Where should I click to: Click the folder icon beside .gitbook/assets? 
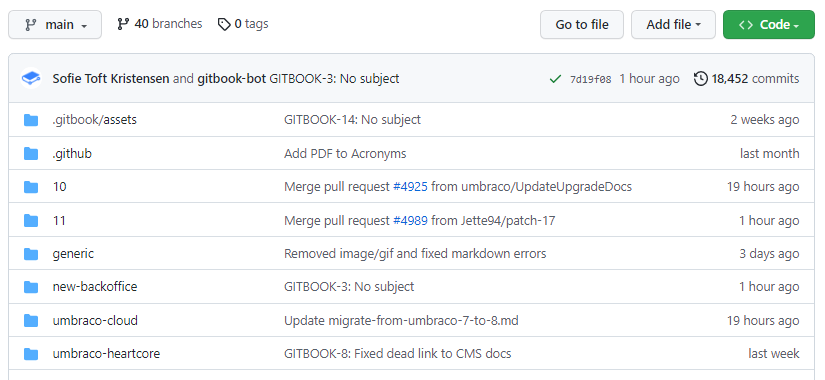click(31, 120)
